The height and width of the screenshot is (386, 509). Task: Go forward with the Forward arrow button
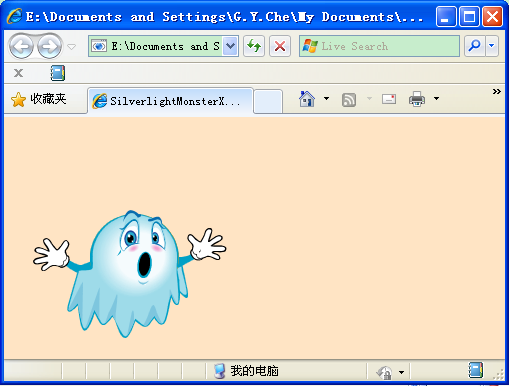point(50,46)
